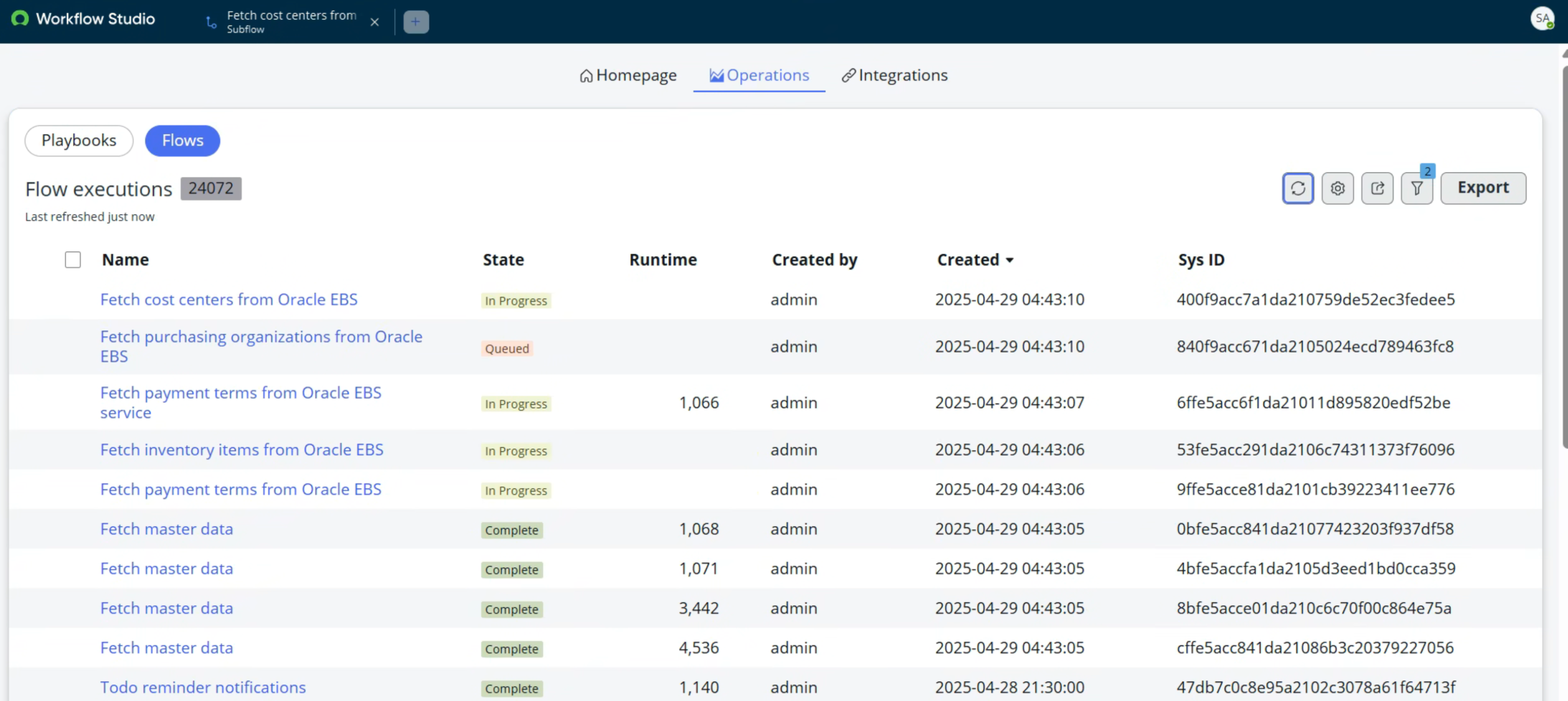1568x701 pixels.
Task: Go to the Homepage tab
Action: pos(628,75)
